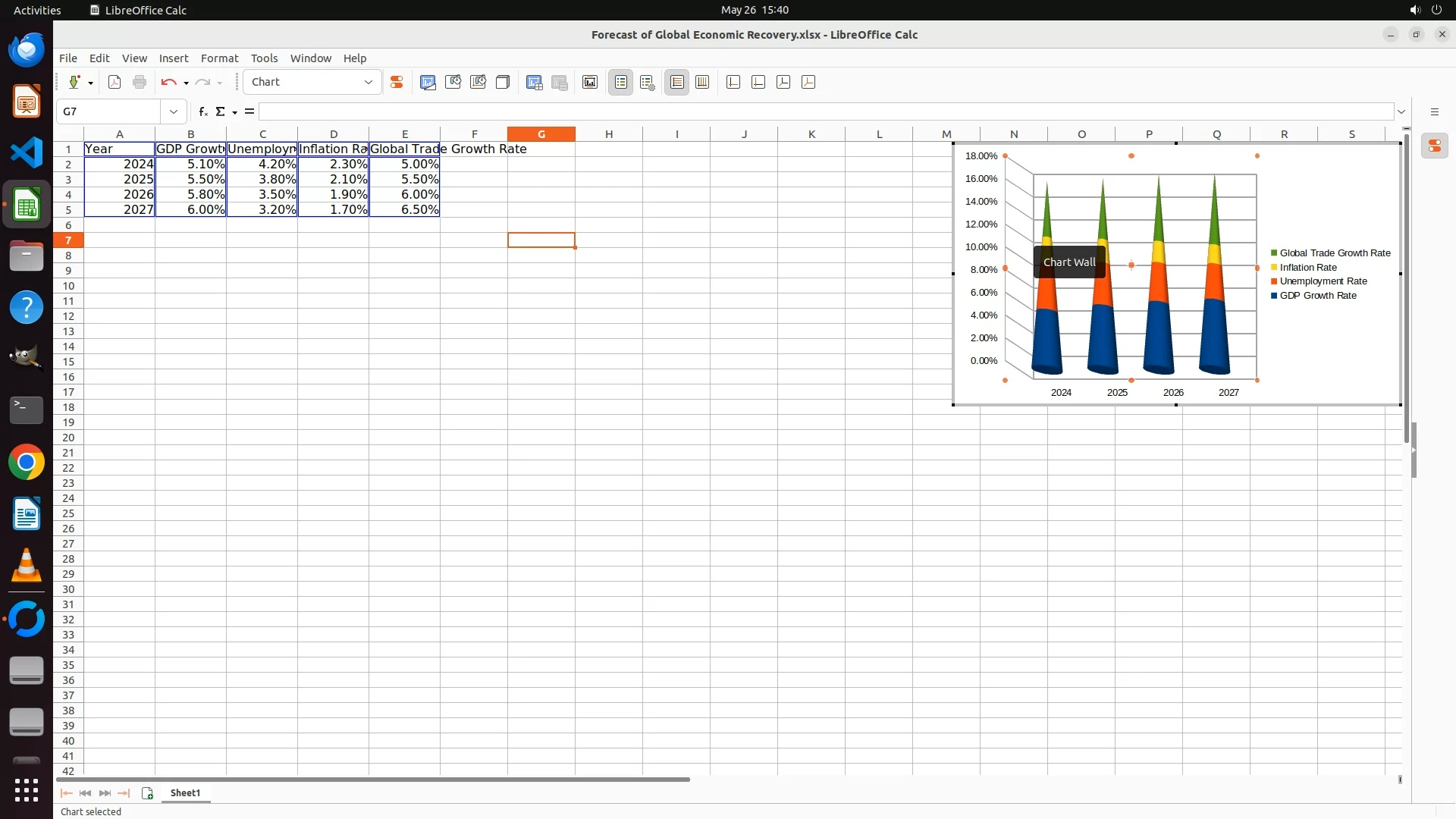Click the Function Wizard fx icon
This screenshot has height=819, width=1456.
[202, 111]
